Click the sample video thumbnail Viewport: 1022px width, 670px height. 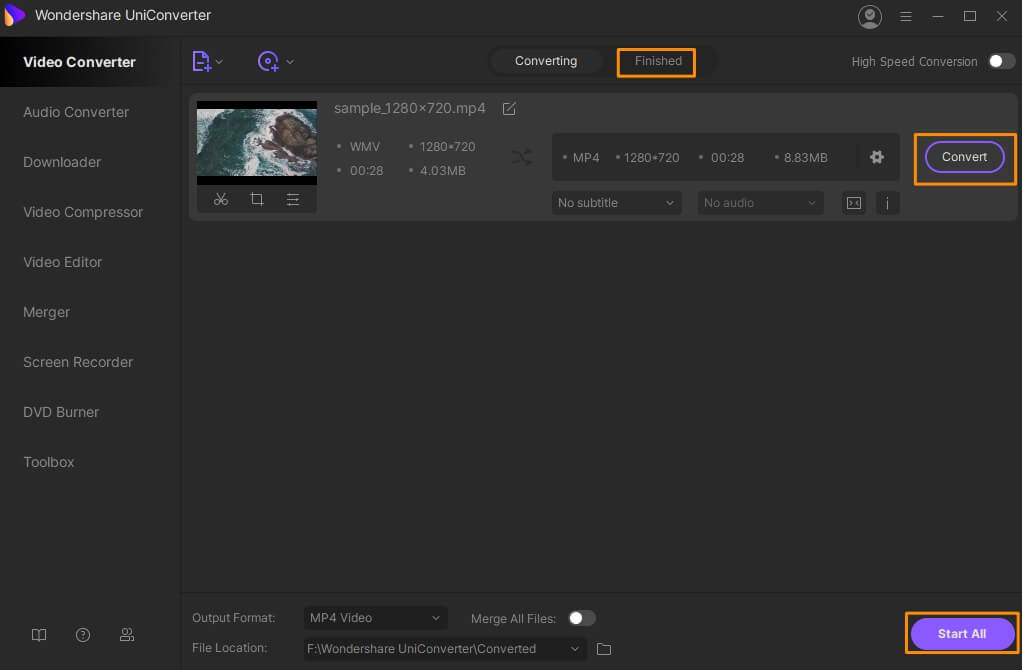tap(257, 143)
